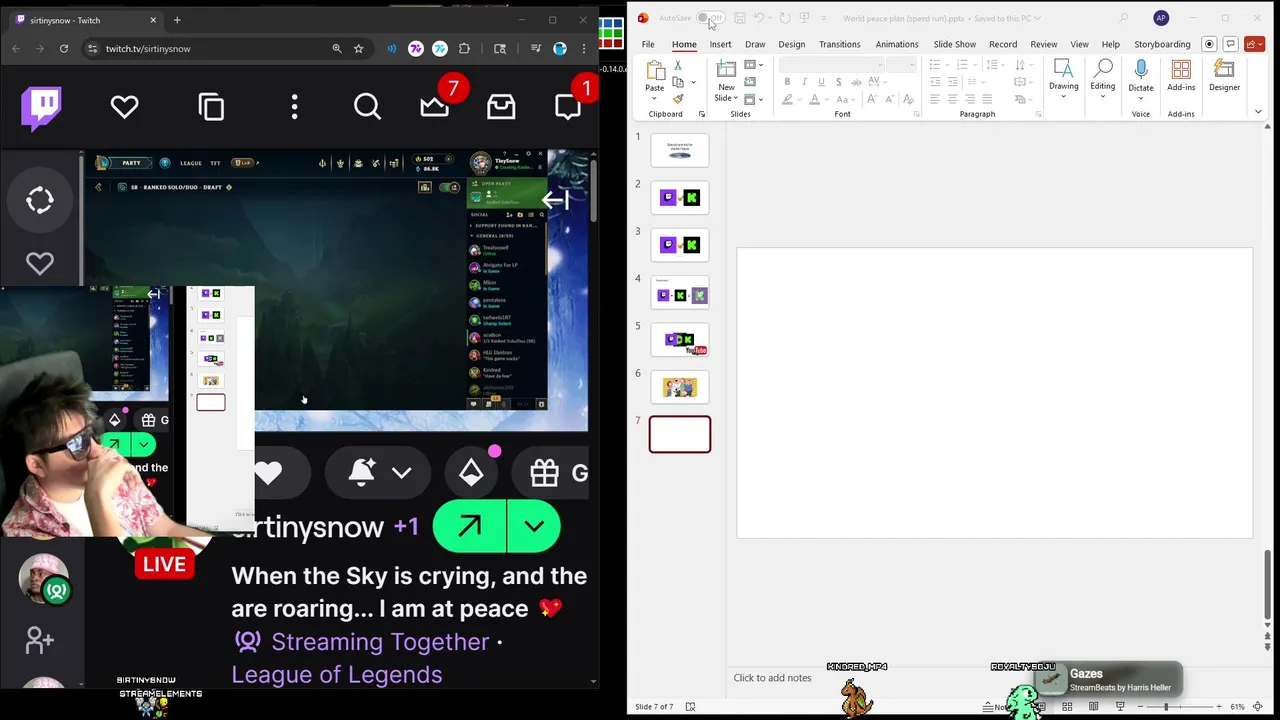Select slide 1 thumbnail
Screen dimensions: 1280x720
(680, 150)
